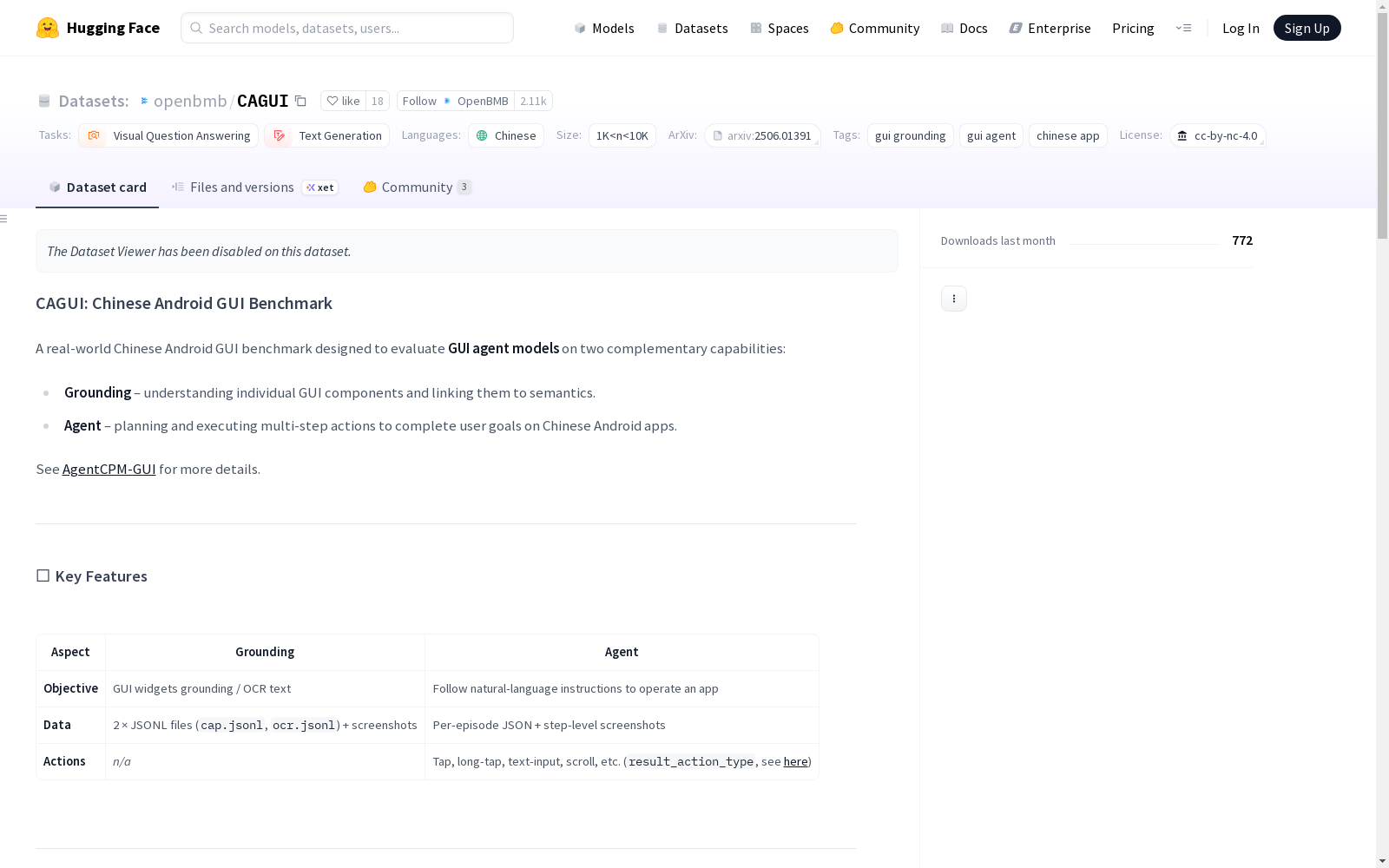The height and width of the screenshot is (868, 1389).
Task: Click the Key Features heading
Action: coord(91,576)
